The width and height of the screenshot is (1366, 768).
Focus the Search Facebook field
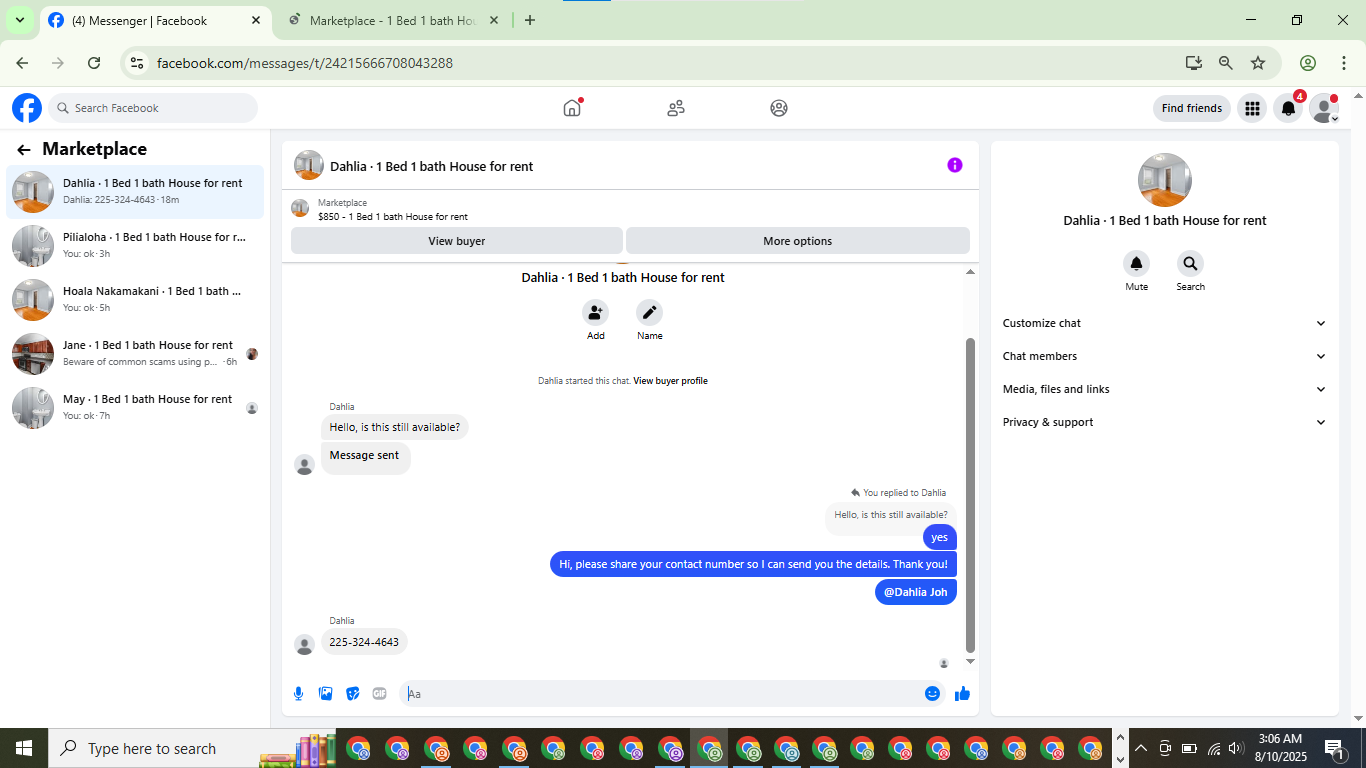[153, 108]
